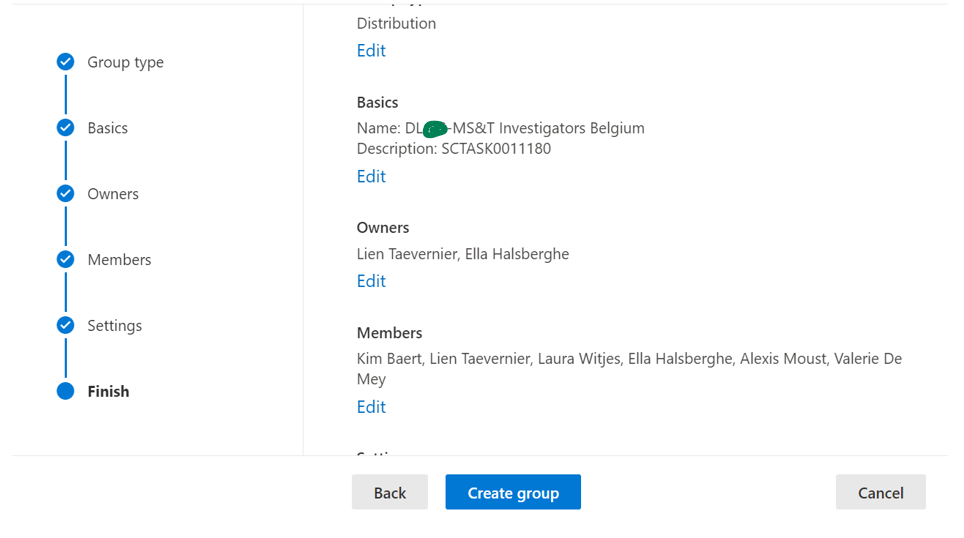Click the Group type step checkmark icon

coord(65,62)
